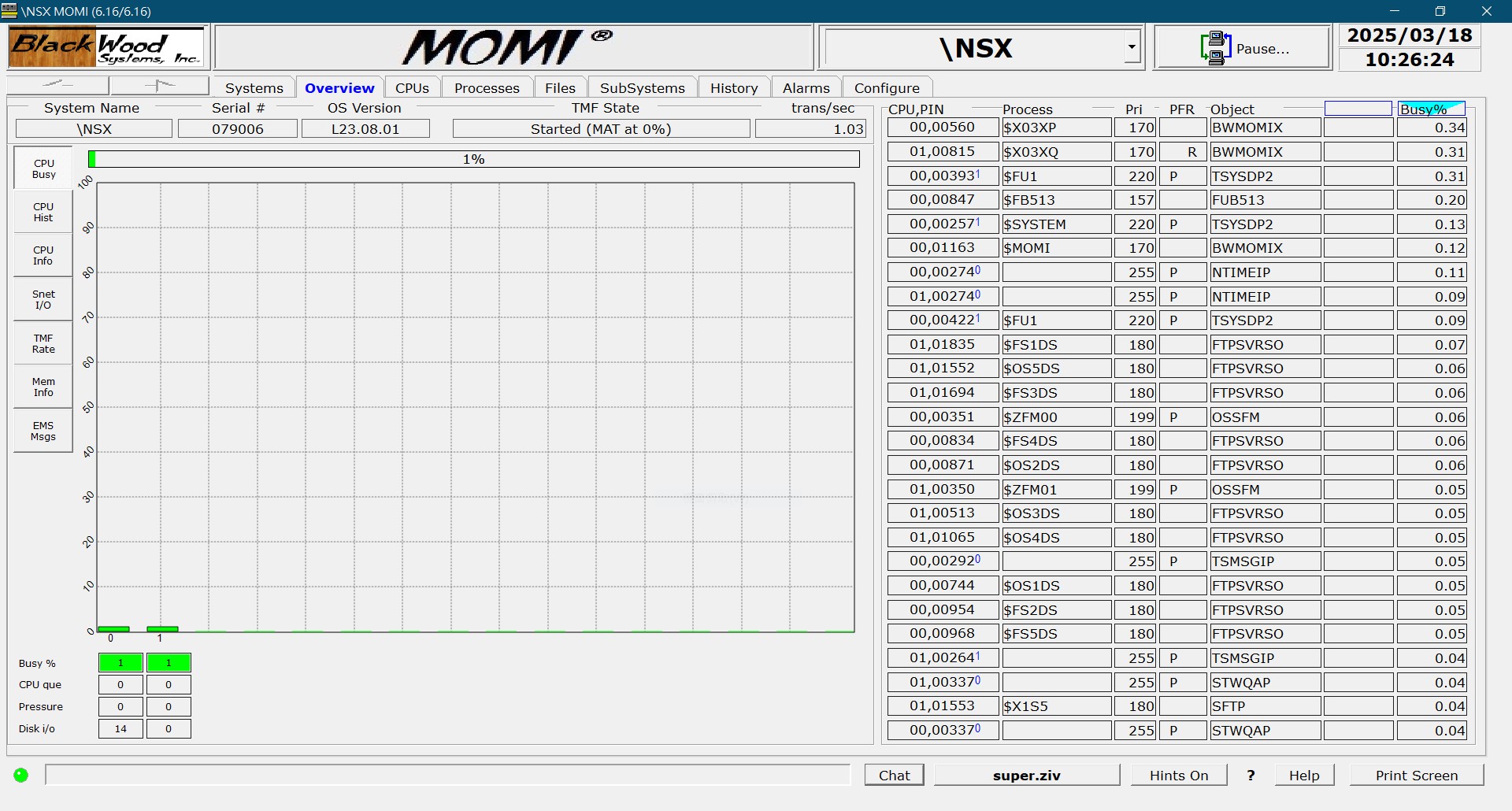Open the \NSX system dropdown arrow
The width and height of the screenshot is (1512, 811).
1132,47
